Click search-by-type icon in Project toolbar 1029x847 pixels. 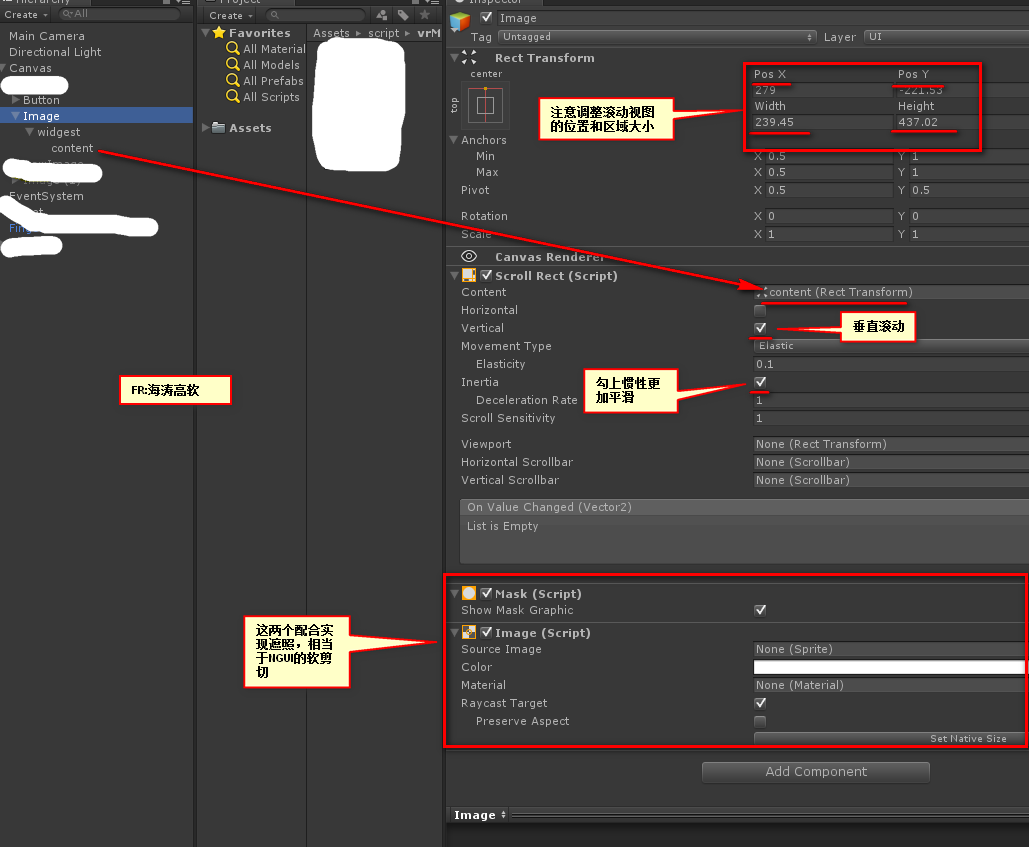pyautogui.click(x=382, y=14)
